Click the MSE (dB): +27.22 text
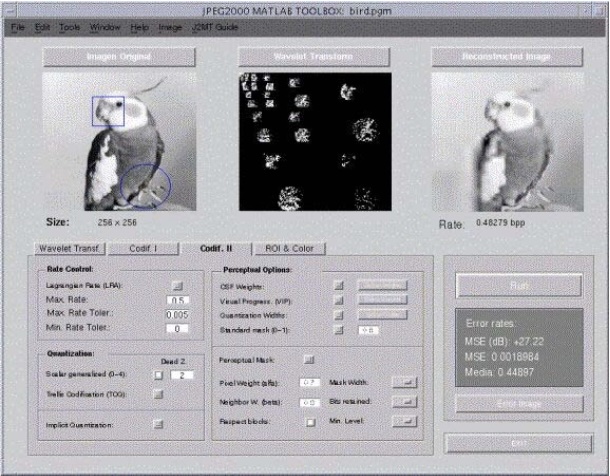Screen dimensions: 610x476 pos(504,342)
